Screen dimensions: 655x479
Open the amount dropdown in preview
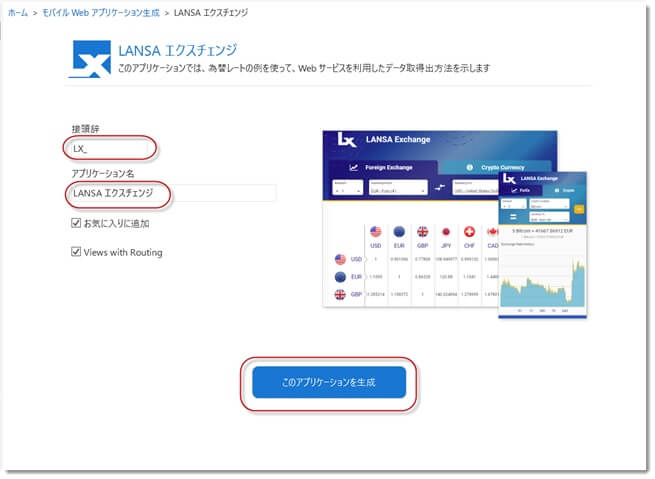click(347, 187)
